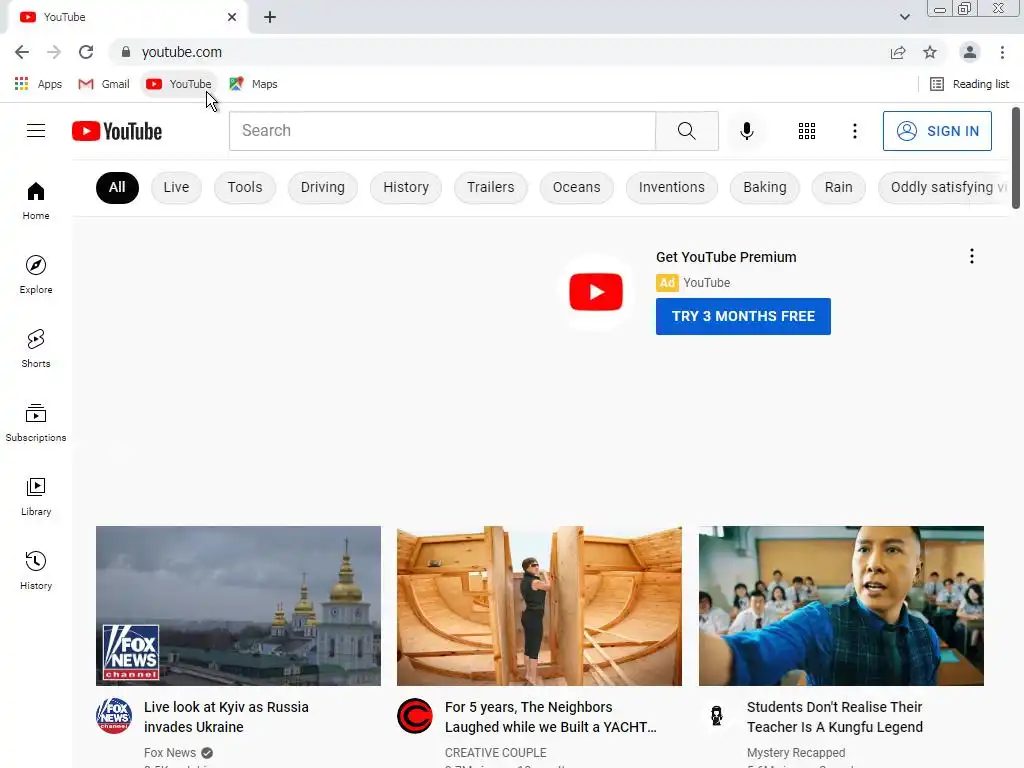Open the YouTube bookmark in bookmarks bar

[179, 84]
